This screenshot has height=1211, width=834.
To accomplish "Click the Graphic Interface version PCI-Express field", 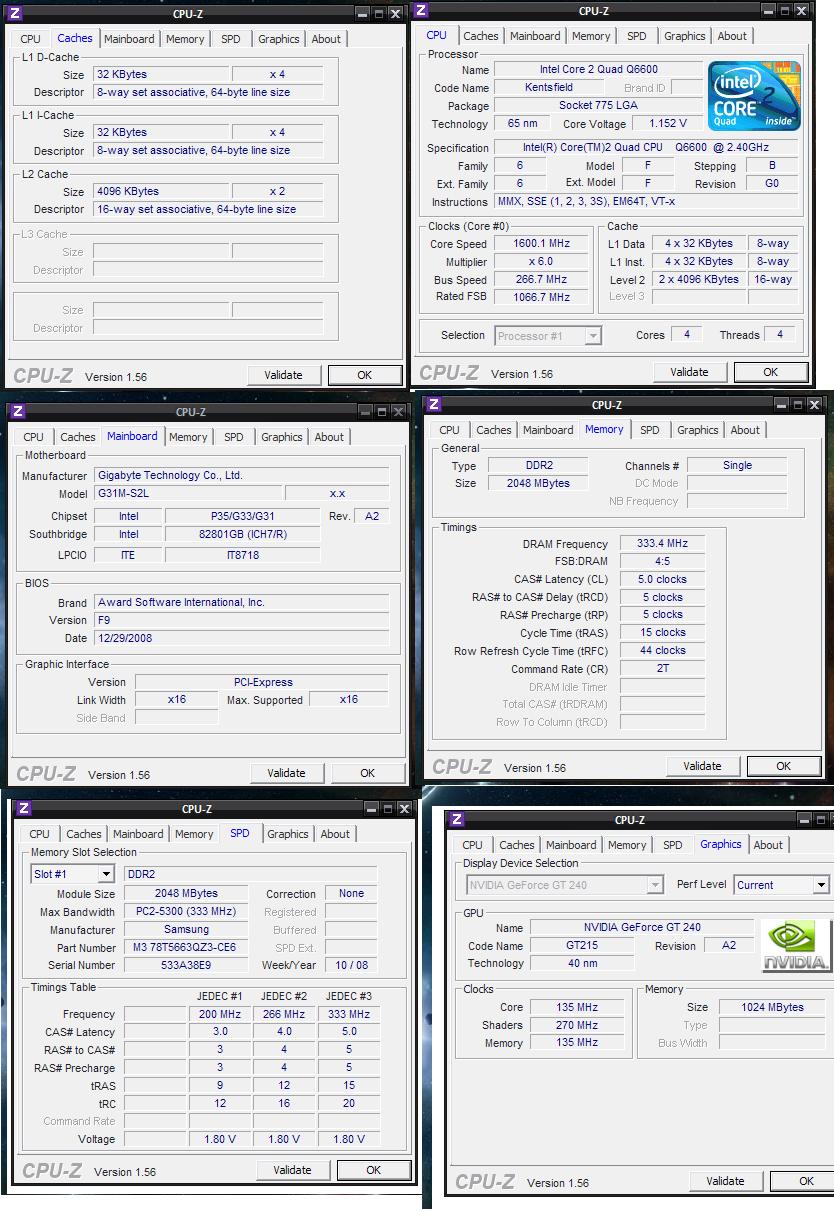I will [x=262, y=683].
